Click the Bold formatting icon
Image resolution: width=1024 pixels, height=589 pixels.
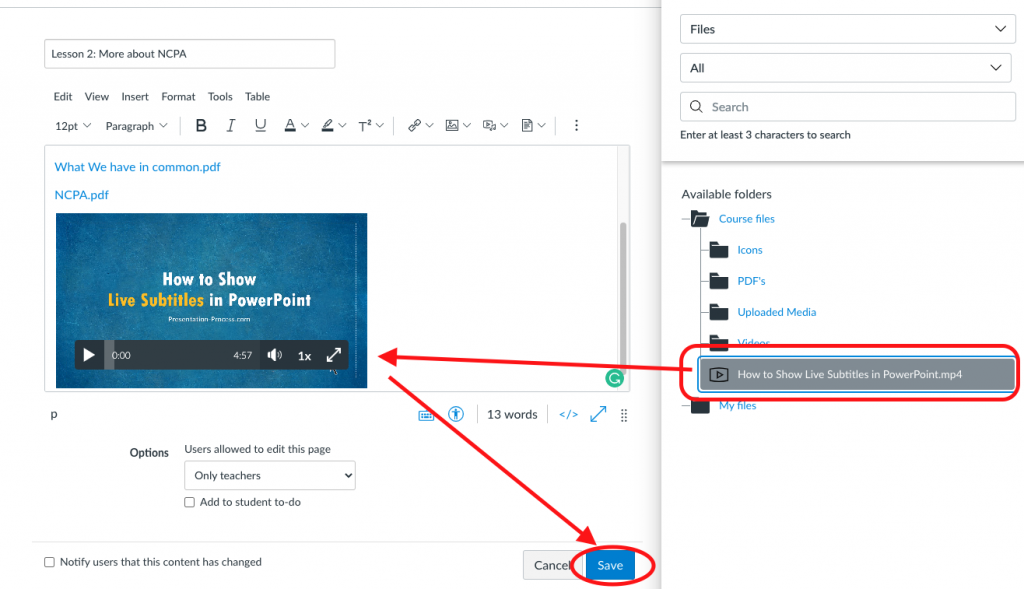201,126
